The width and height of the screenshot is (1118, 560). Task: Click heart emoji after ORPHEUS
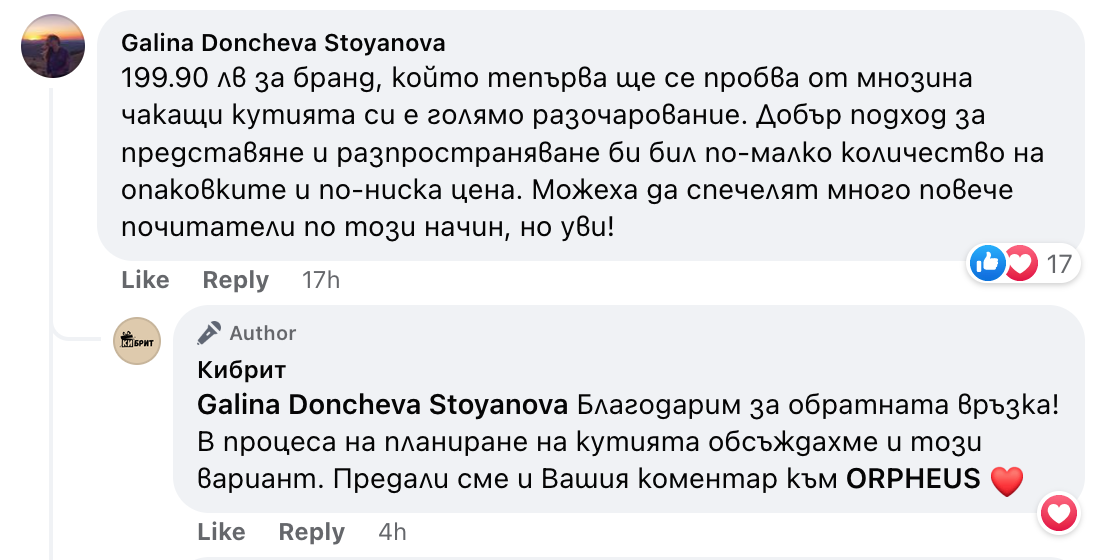click(1007, 481)
